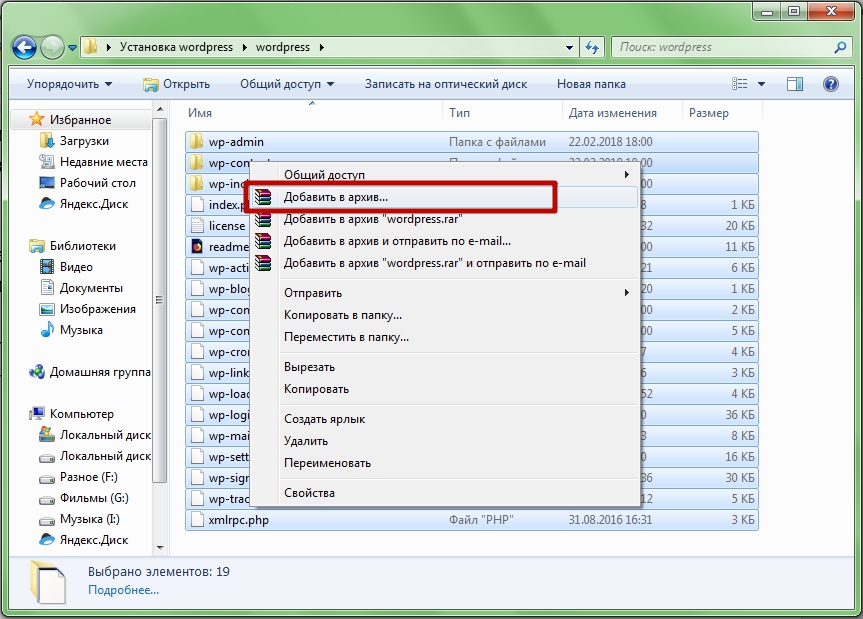The height and width of the screenshot is (619, 863).
Task: Click the 'wordpress' breadcrumb segment
Action: click(283, 47)
